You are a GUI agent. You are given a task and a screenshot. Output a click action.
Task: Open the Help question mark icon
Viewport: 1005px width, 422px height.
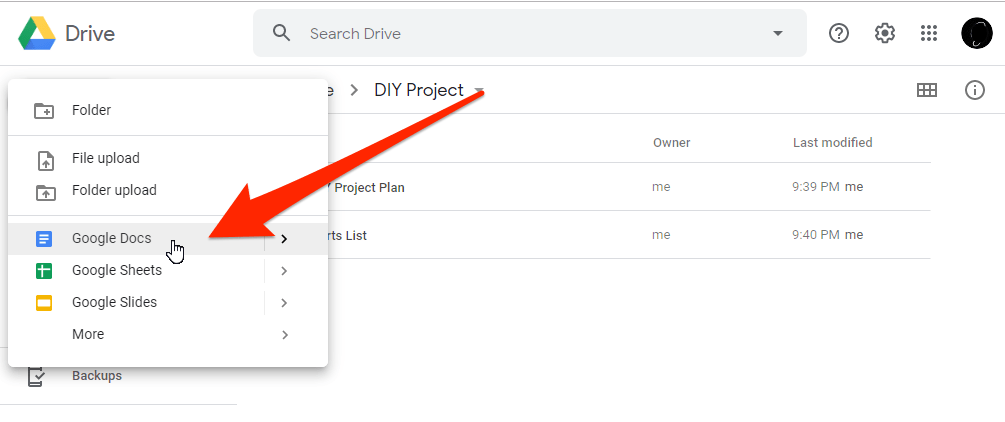[x=838, y=33]
